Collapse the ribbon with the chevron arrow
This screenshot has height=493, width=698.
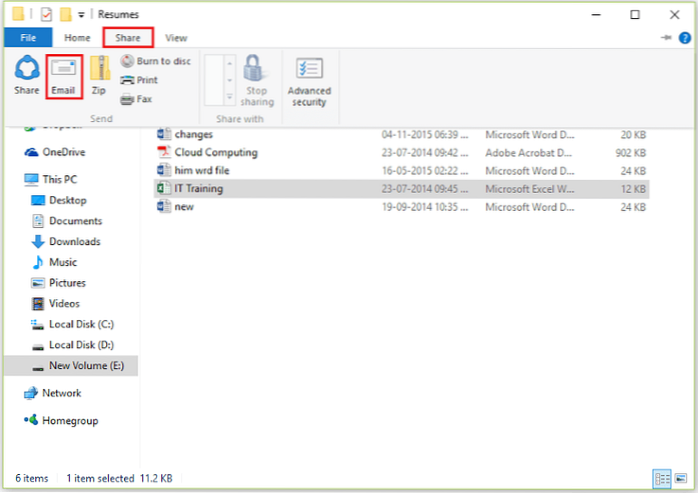[666, 38]
